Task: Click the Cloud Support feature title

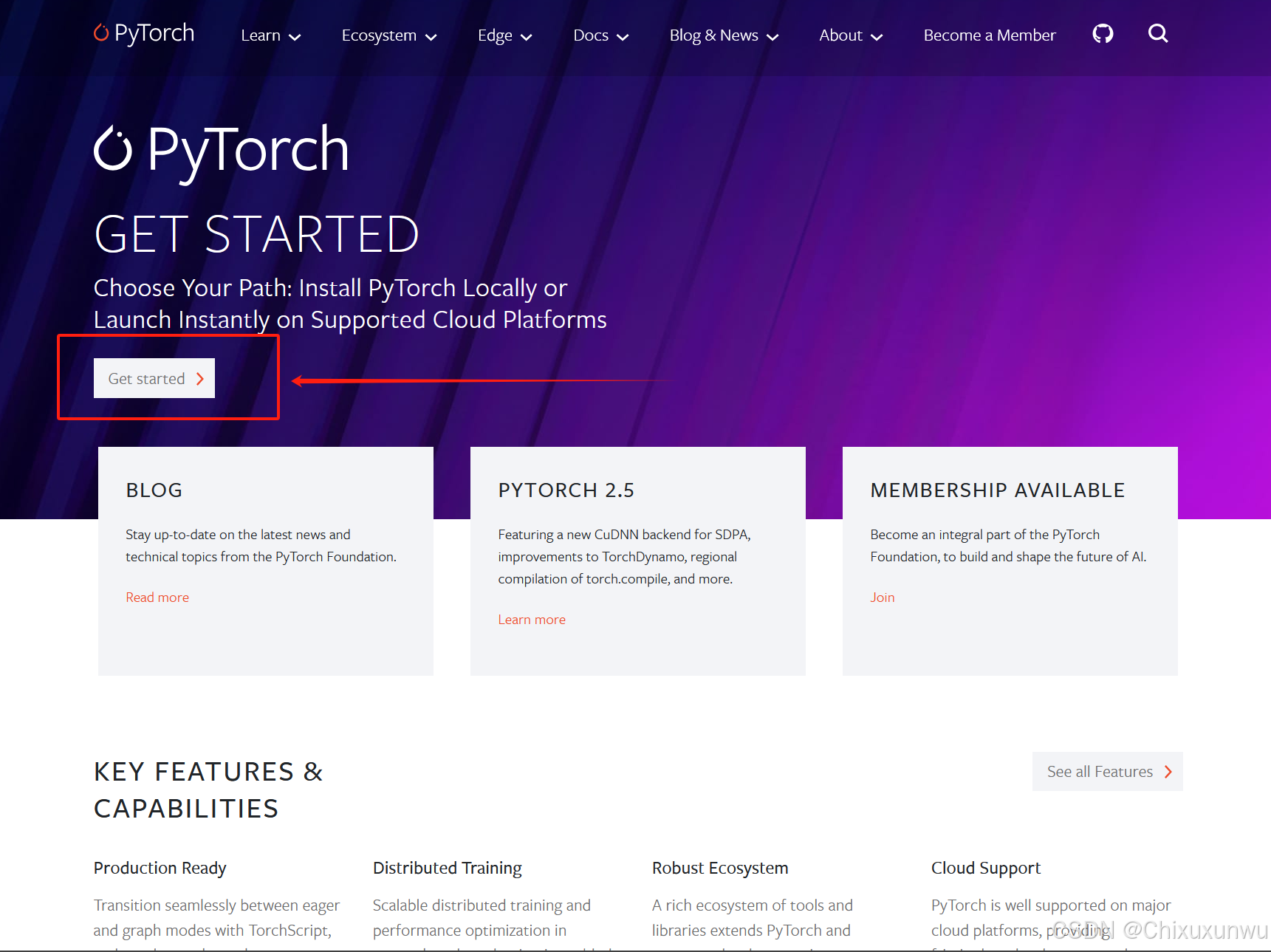Action: tap(986, 868)
